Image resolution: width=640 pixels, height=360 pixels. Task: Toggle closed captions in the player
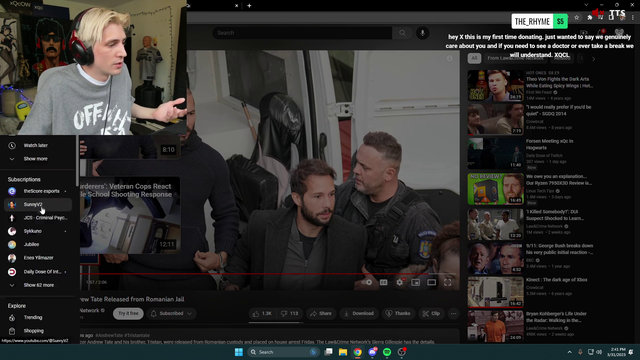[x=384, y=282]
